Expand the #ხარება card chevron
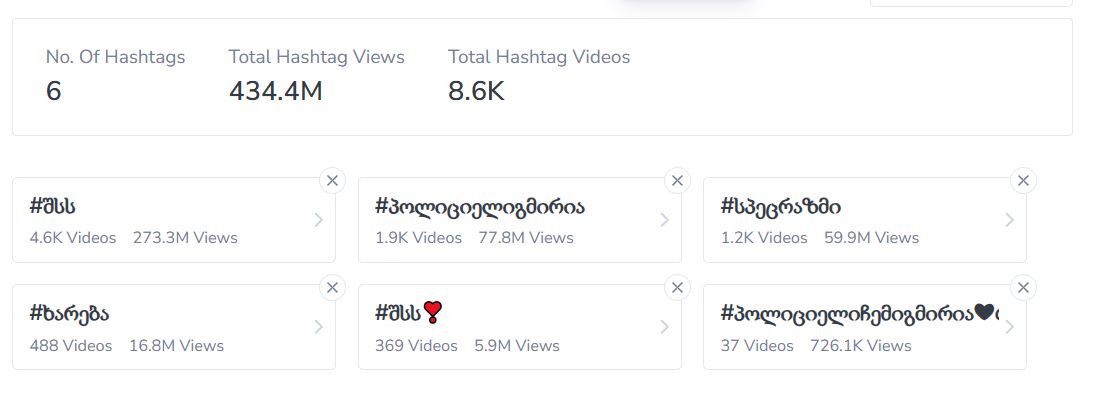The image size is (1097, 401). tap(318, 327)
